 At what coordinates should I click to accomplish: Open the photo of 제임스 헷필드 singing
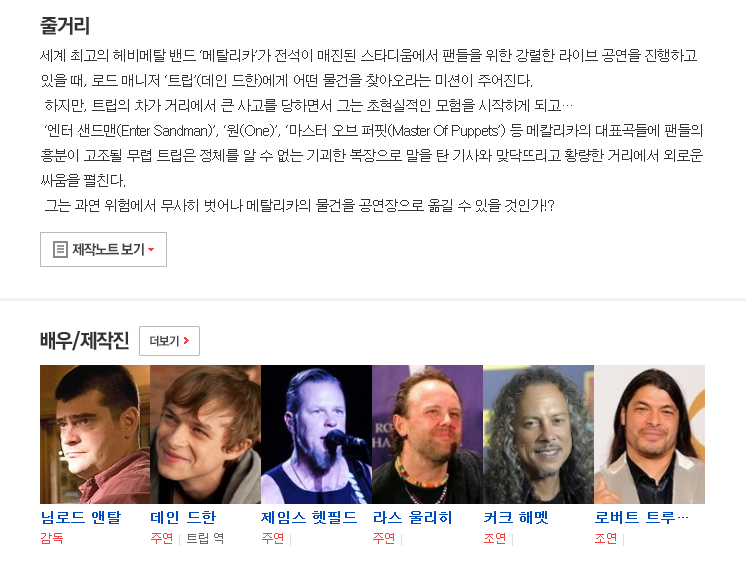tap(316, 434)
